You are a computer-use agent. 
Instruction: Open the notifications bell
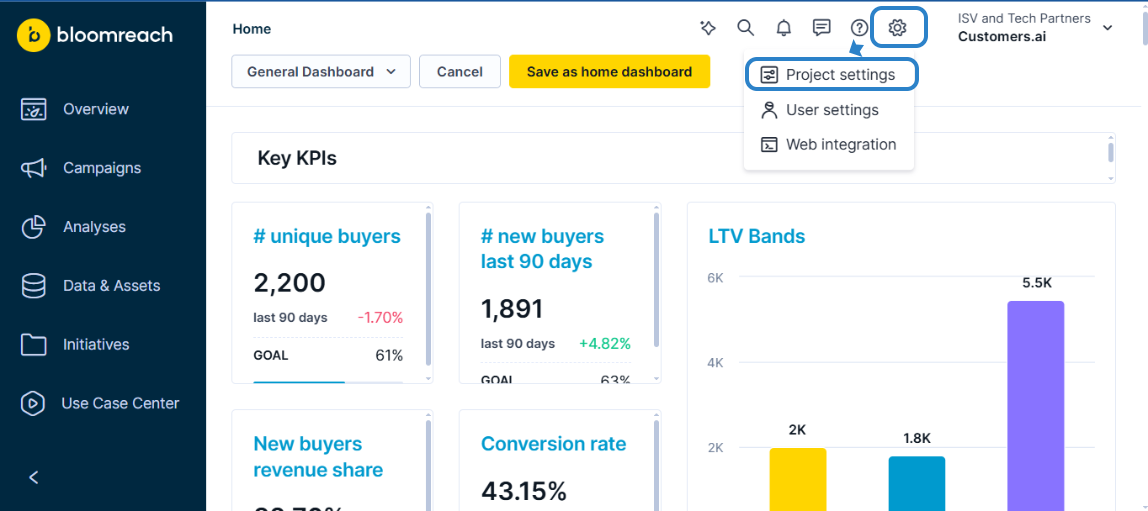click(x=784, y=28)
